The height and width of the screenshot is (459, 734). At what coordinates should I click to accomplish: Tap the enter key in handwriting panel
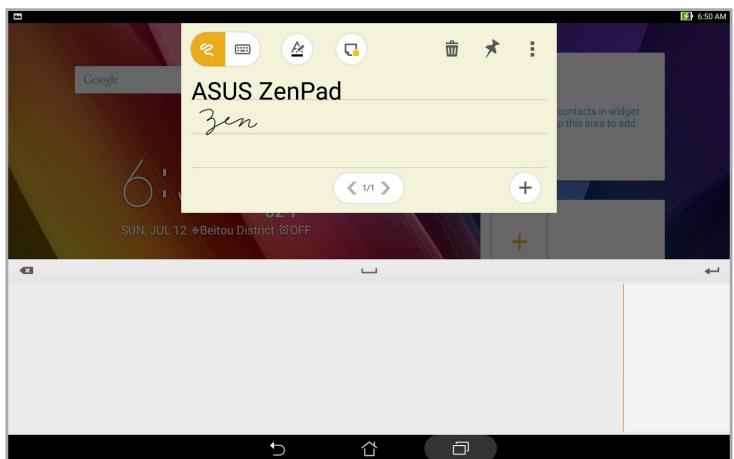tap(712, 270)
